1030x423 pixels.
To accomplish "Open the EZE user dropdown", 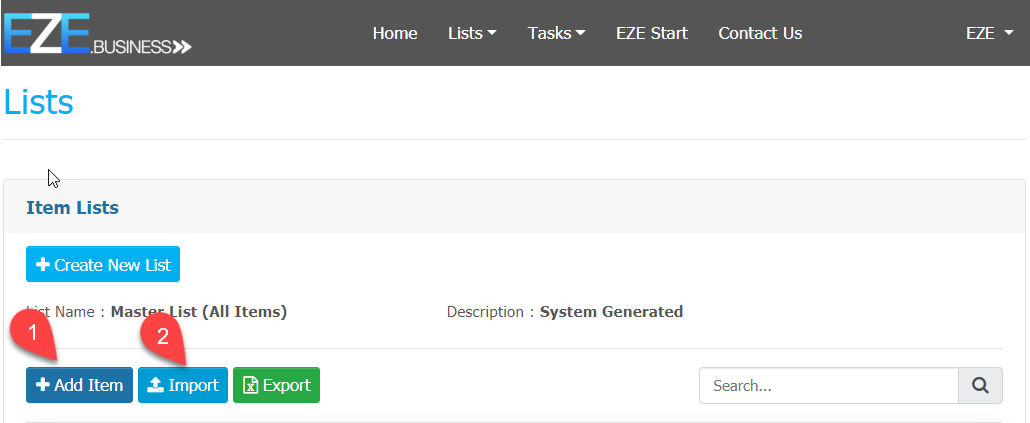I will pyautogui.click(x=989, y=33).
